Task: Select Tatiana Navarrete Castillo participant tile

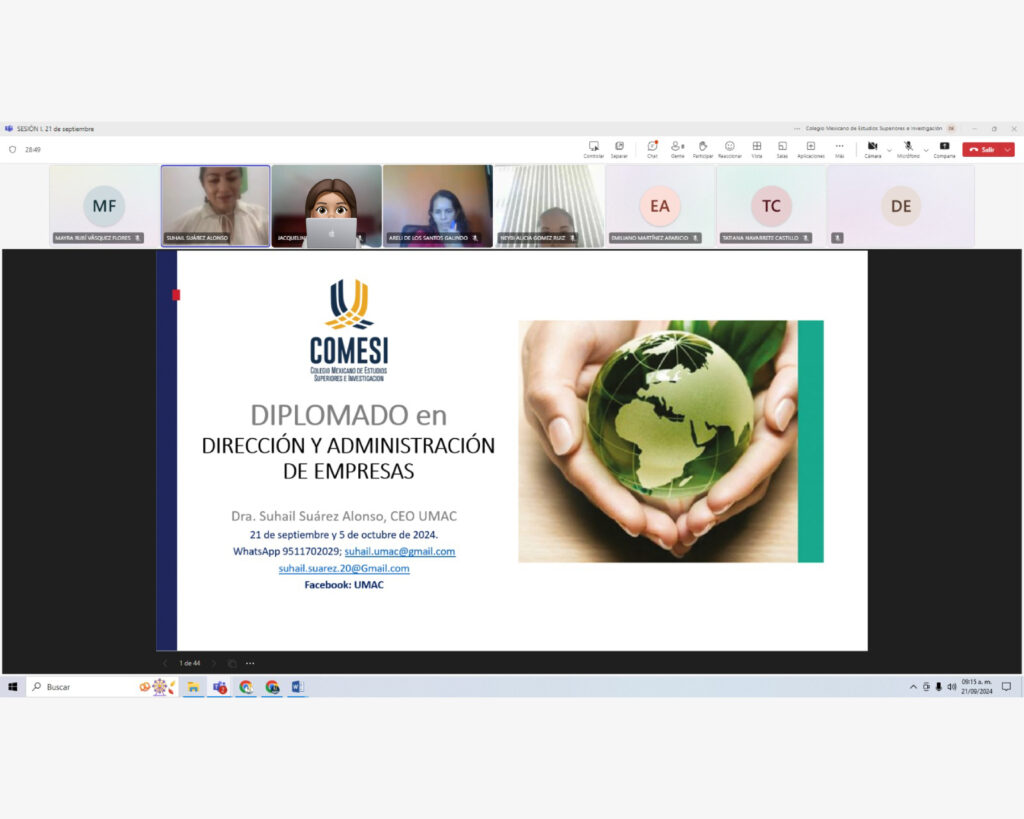Action: click(771, 206)
